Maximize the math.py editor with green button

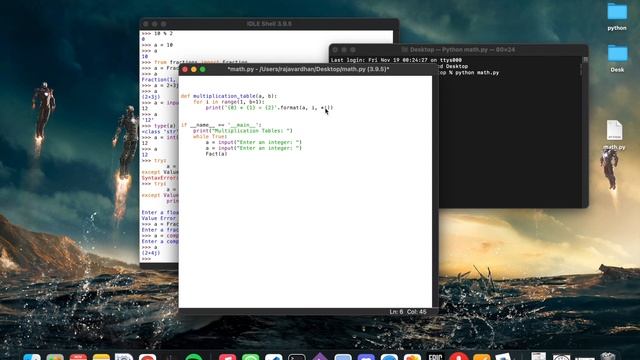coord(202,69)
